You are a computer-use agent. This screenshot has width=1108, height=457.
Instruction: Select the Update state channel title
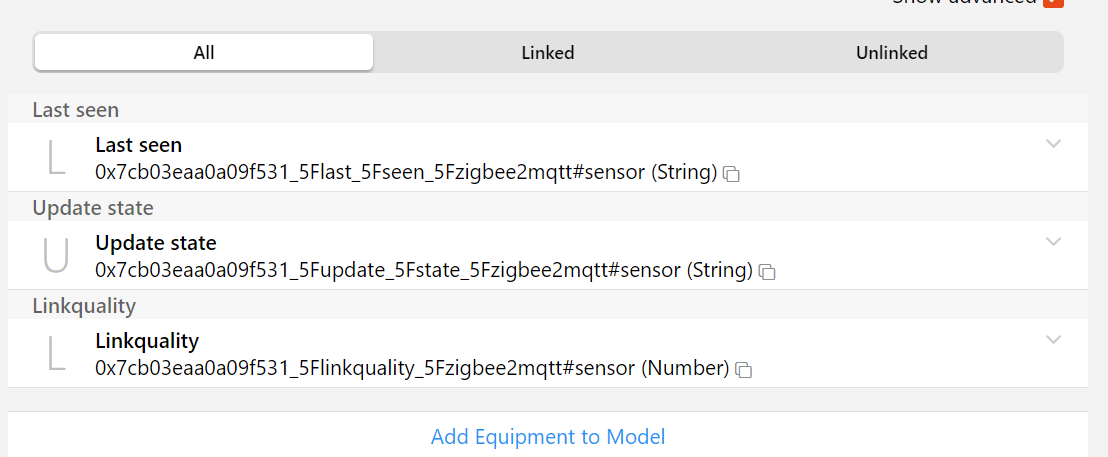point(155,243)
